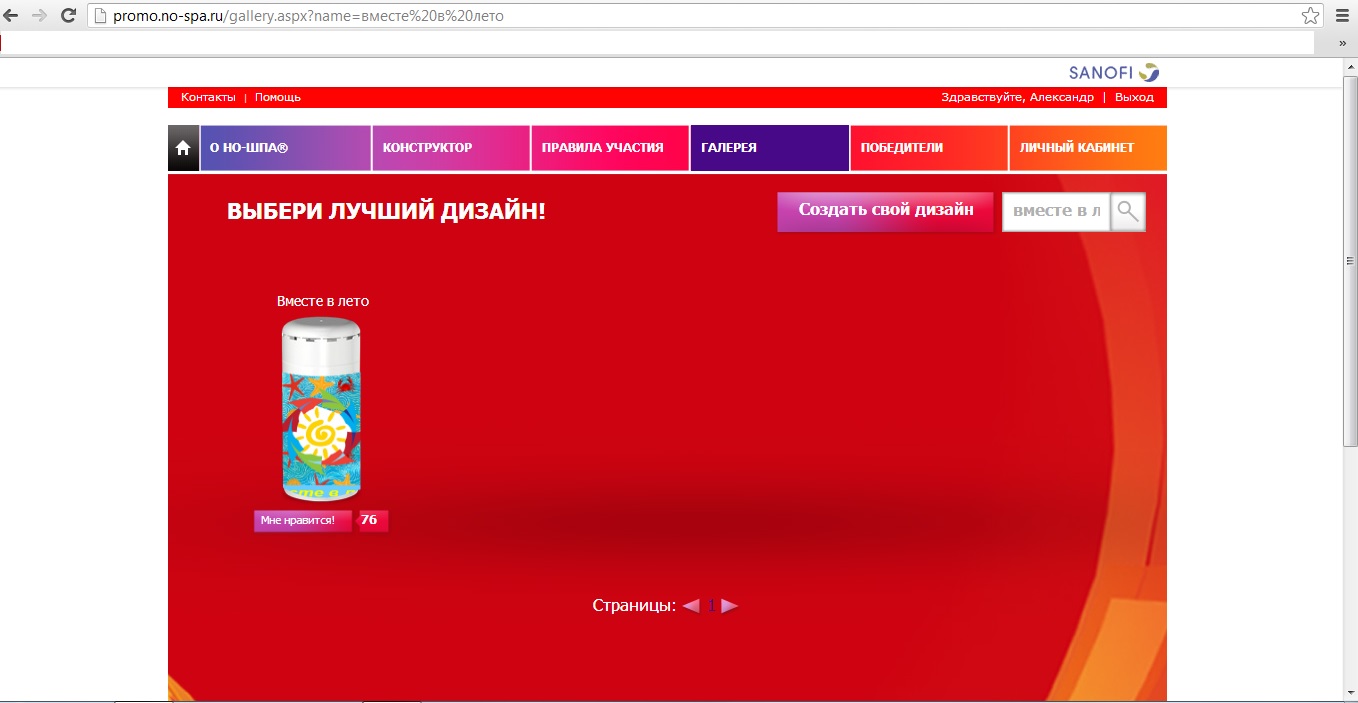The width and height of the screenshot is (1358, 703).
Task: Click the ВЫБЕРИ ЛУЧШИЙ ДИЗАЙН! heading
Action: [x=386, y=212]
